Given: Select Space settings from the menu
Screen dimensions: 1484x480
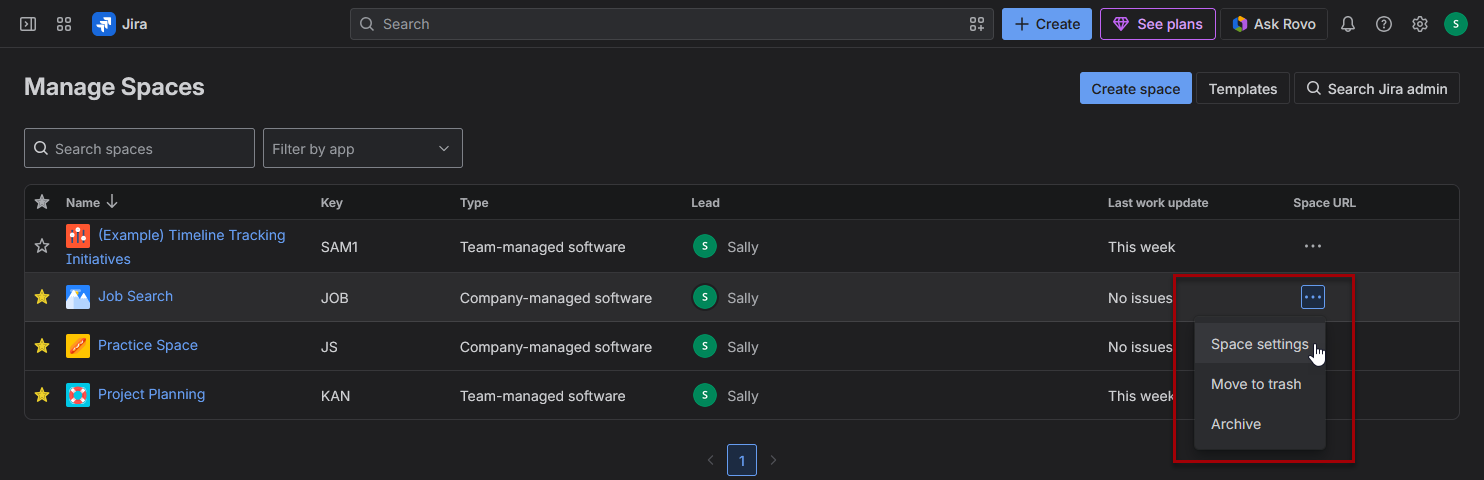Looking at the screenshot, I should [x=1260, y=344].
